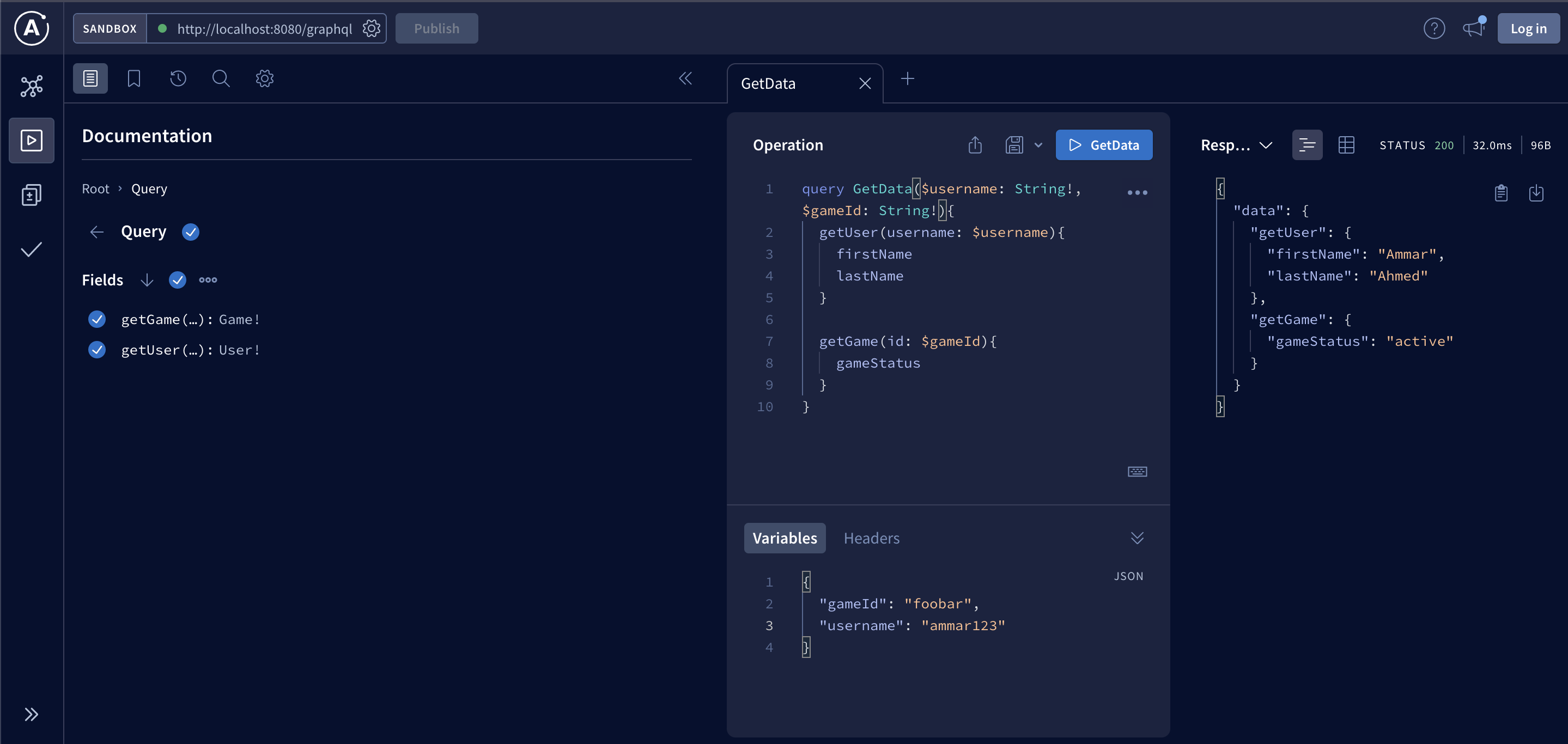Toggle the getUser field checkbox

click(97, 350)
